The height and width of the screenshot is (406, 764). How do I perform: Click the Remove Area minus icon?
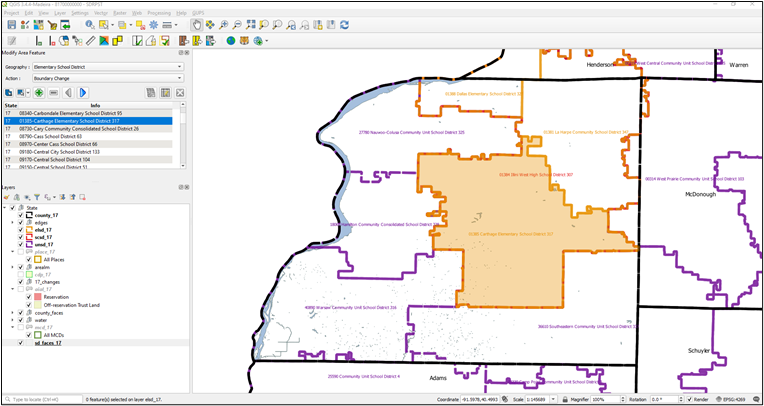tap(53, 92)
